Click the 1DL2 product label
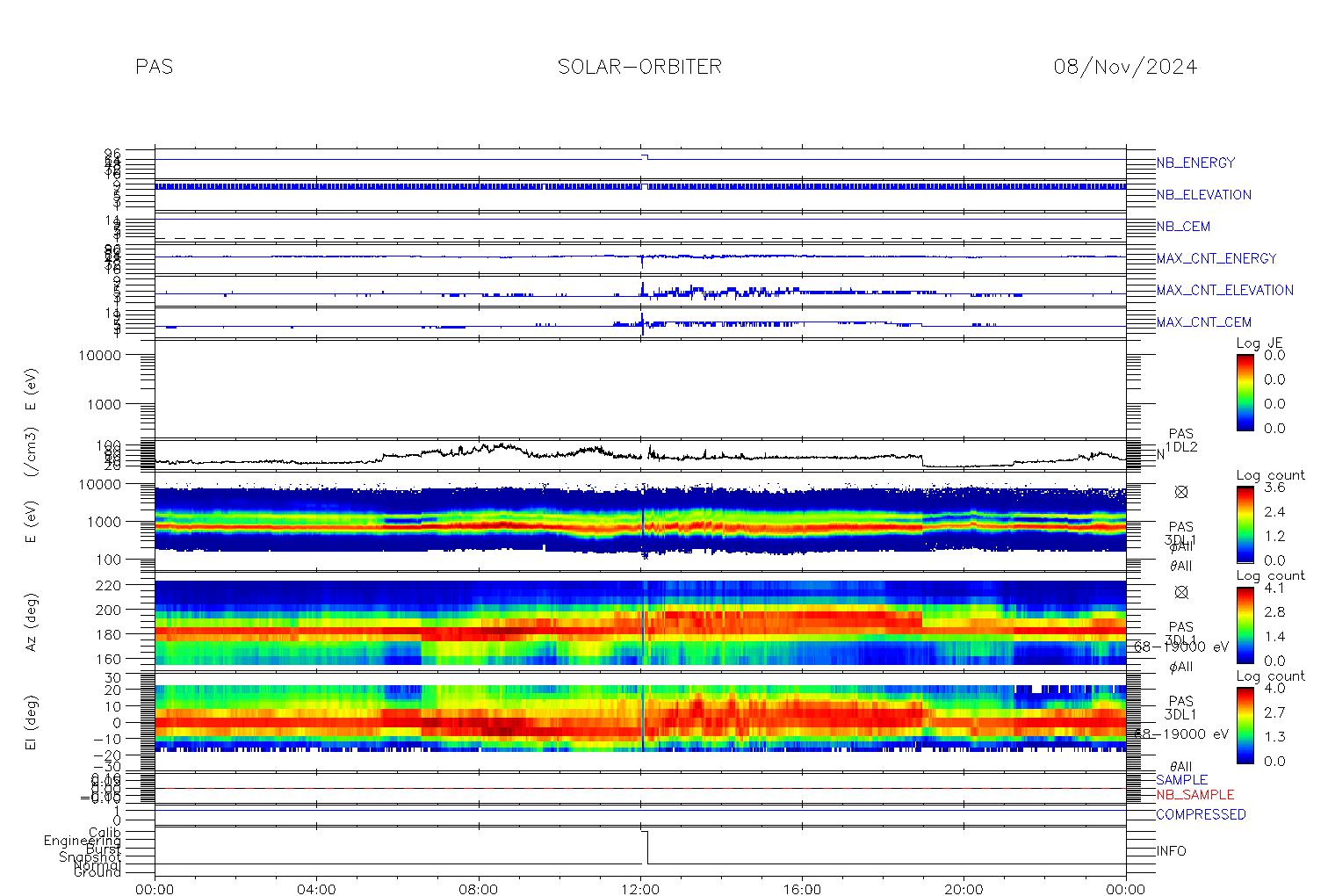The width and height of the screenshot is (1328, 896). [x=1181, y=447]
